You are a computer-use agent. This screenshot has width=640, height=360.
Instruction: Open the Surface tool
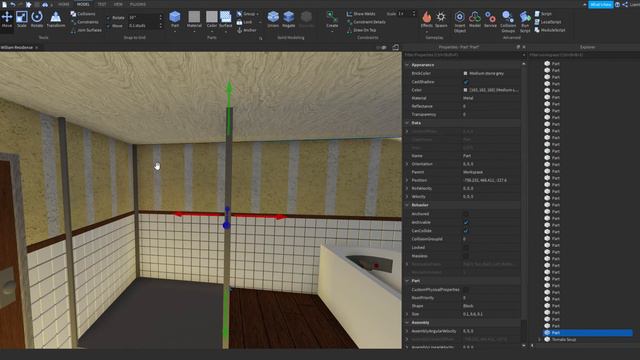tap(225, 19)
